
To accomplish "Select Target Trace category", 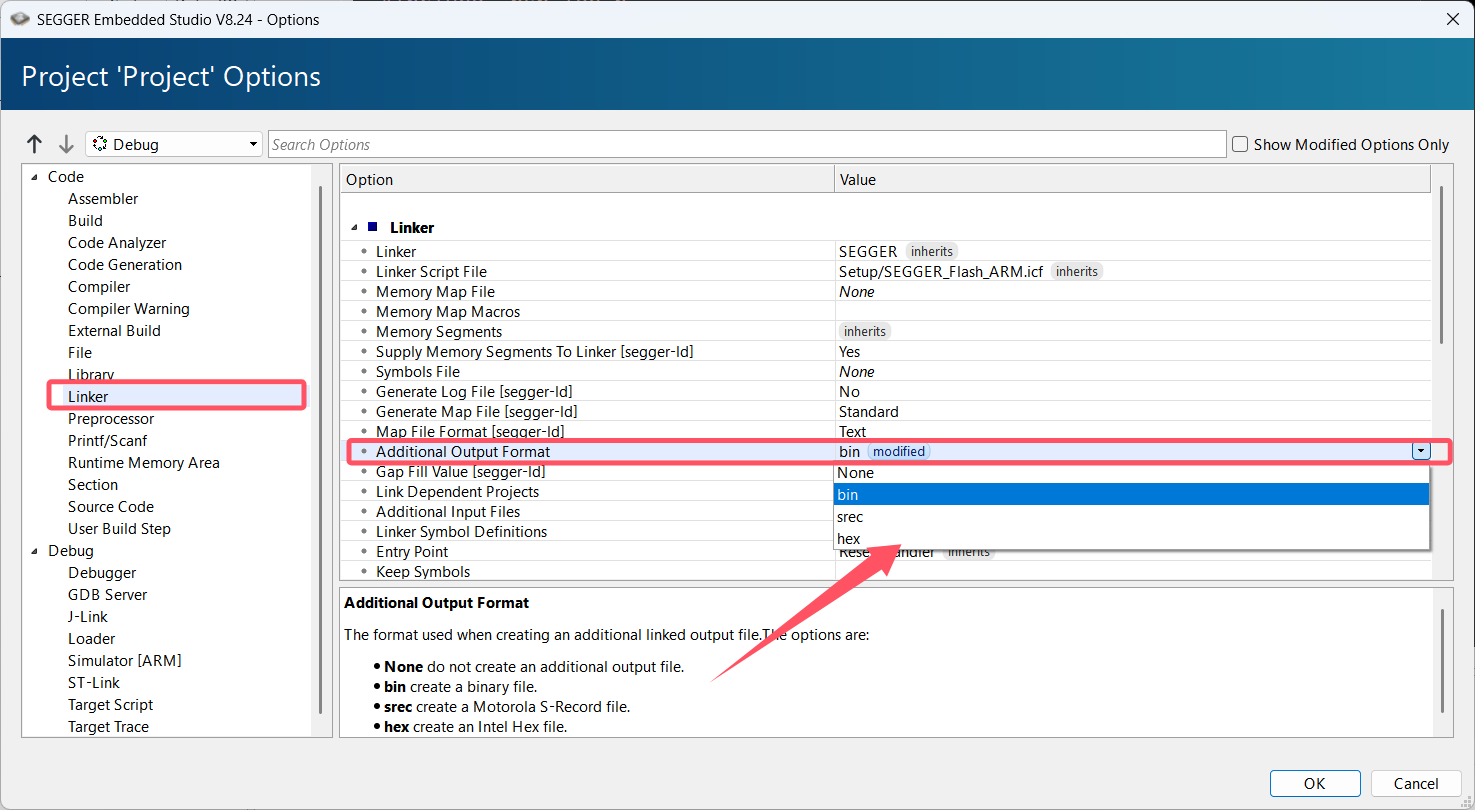I will 108,727.
